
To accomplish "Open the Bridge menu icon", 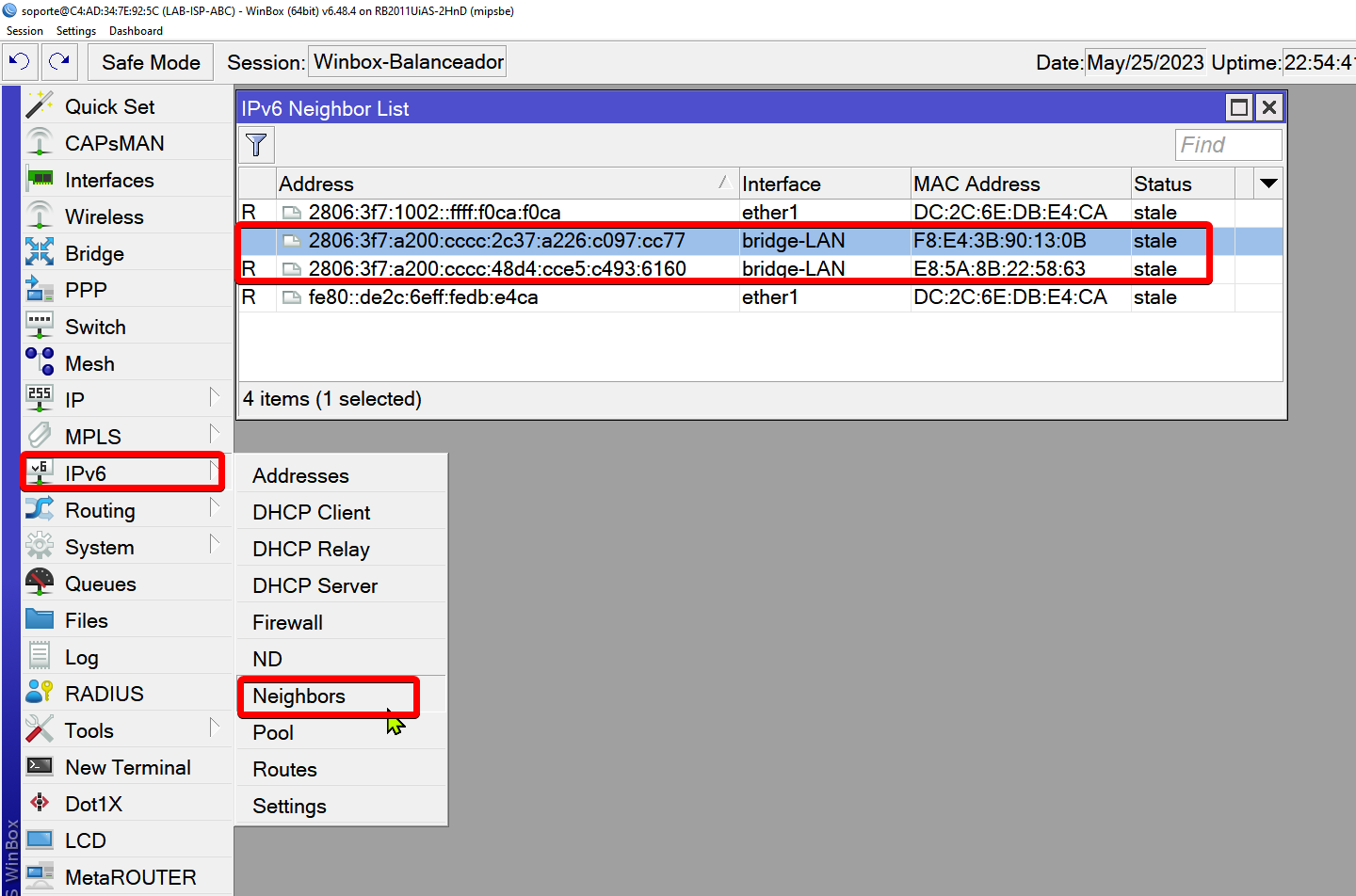I will click(x=40, y=253).
